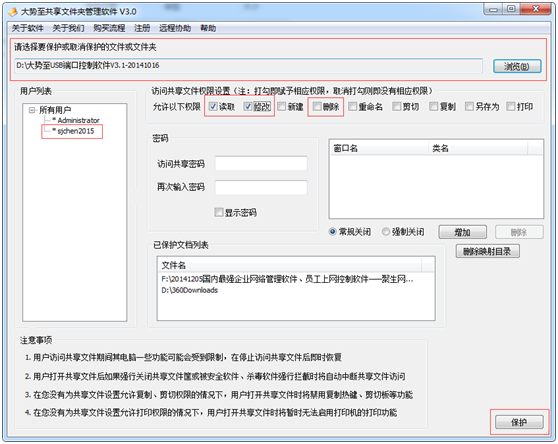Image resolution: width=558 pixels, height=444 pixels.
Task: Click the 删除映射目录 button
Action: point(488,252)
